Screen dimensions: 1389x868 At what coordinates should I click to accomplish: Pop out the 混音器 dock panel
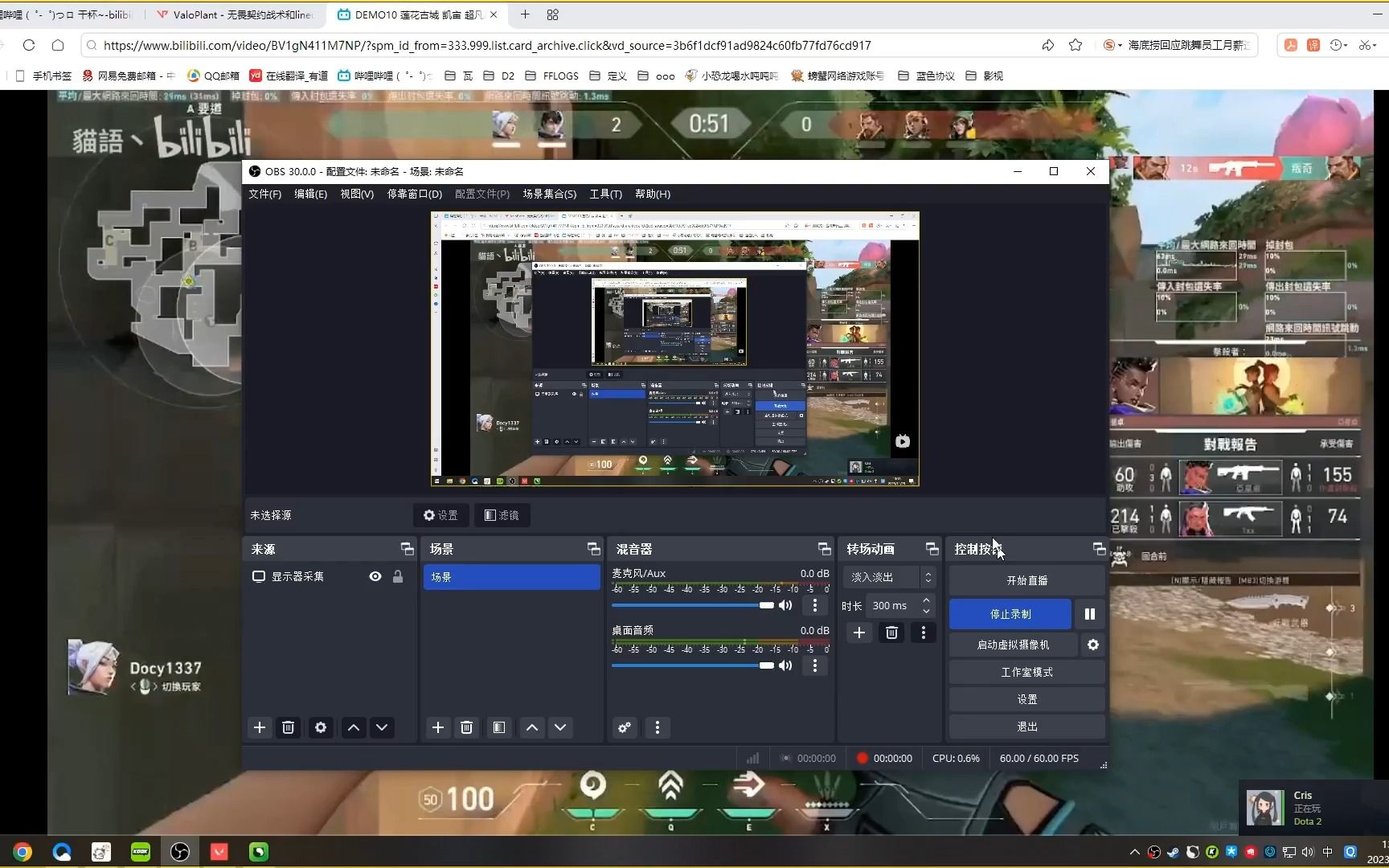point(824,549)
